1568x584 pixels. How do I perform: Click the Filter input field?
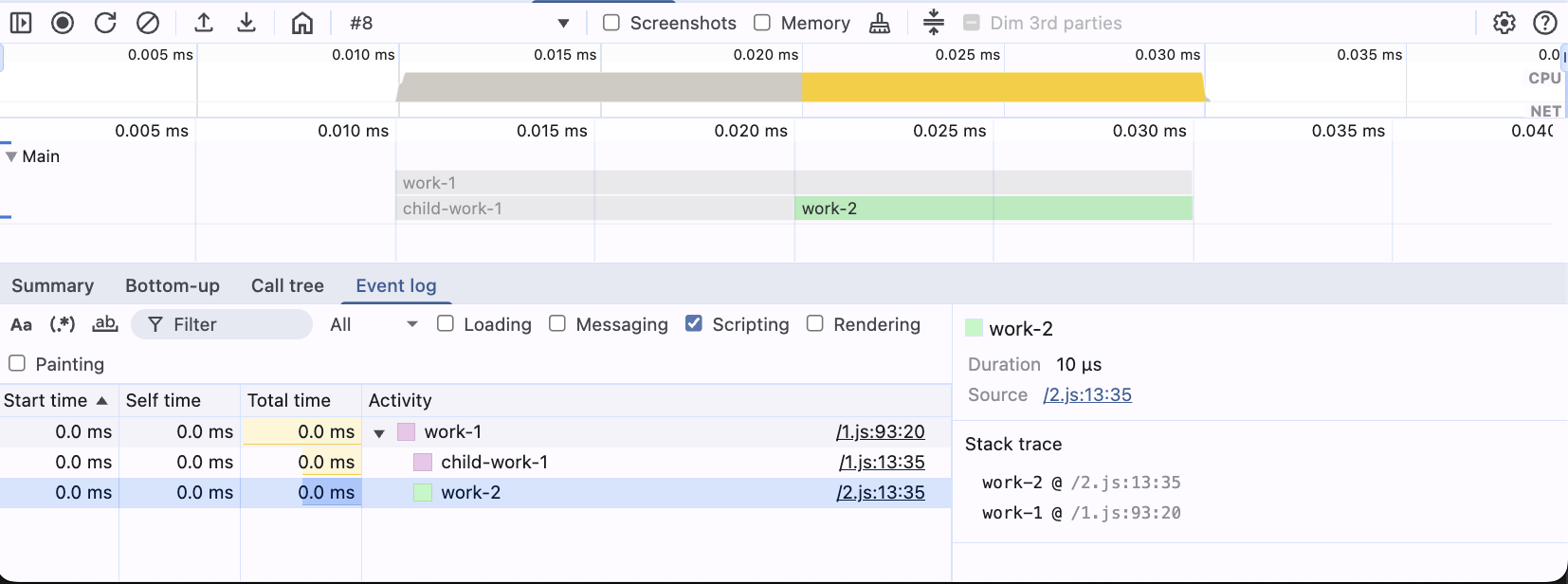(x=222, y=324)
